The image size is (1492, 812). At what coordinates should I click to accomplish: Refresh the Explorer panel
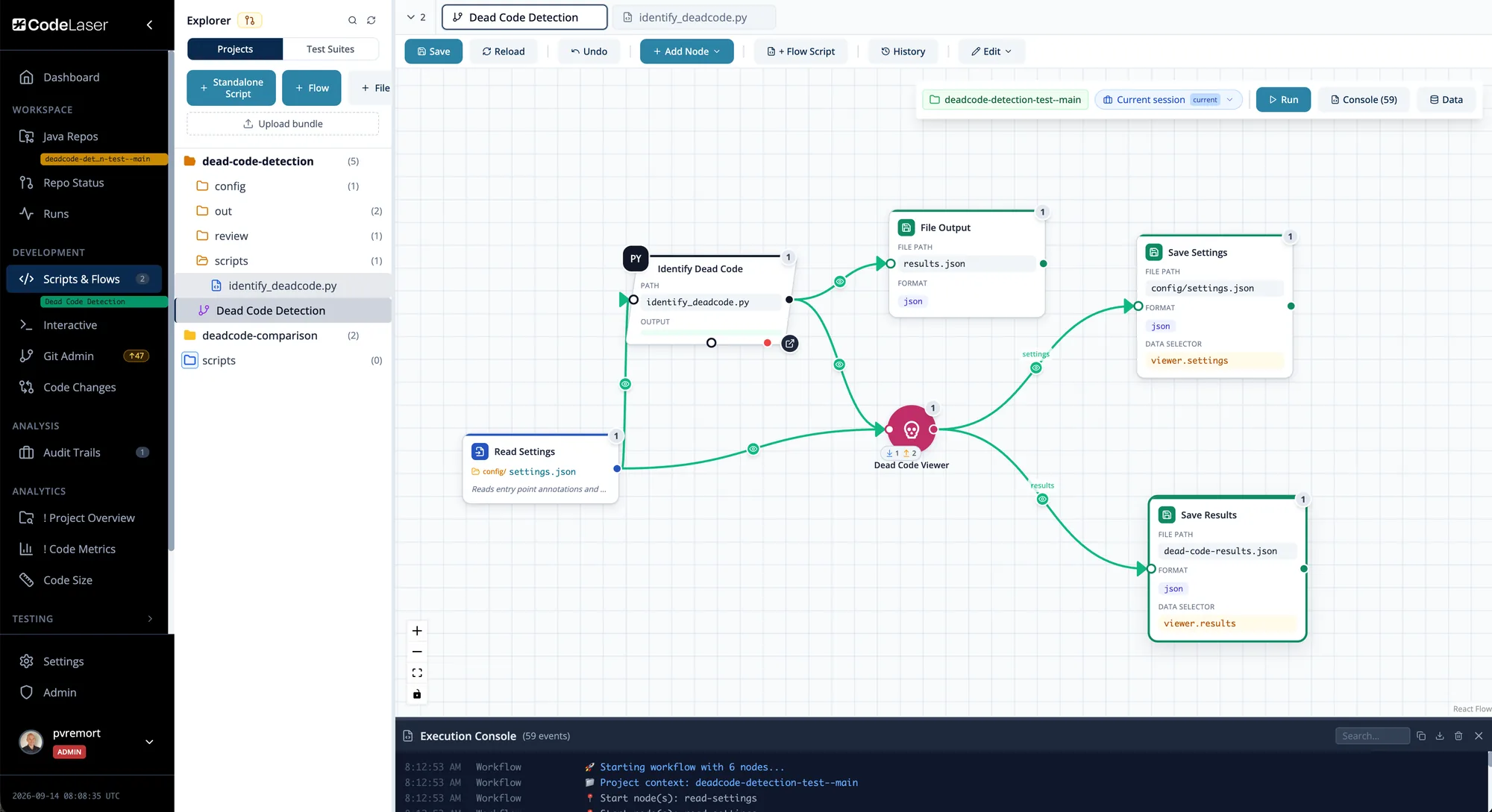(x=371, y=21)
